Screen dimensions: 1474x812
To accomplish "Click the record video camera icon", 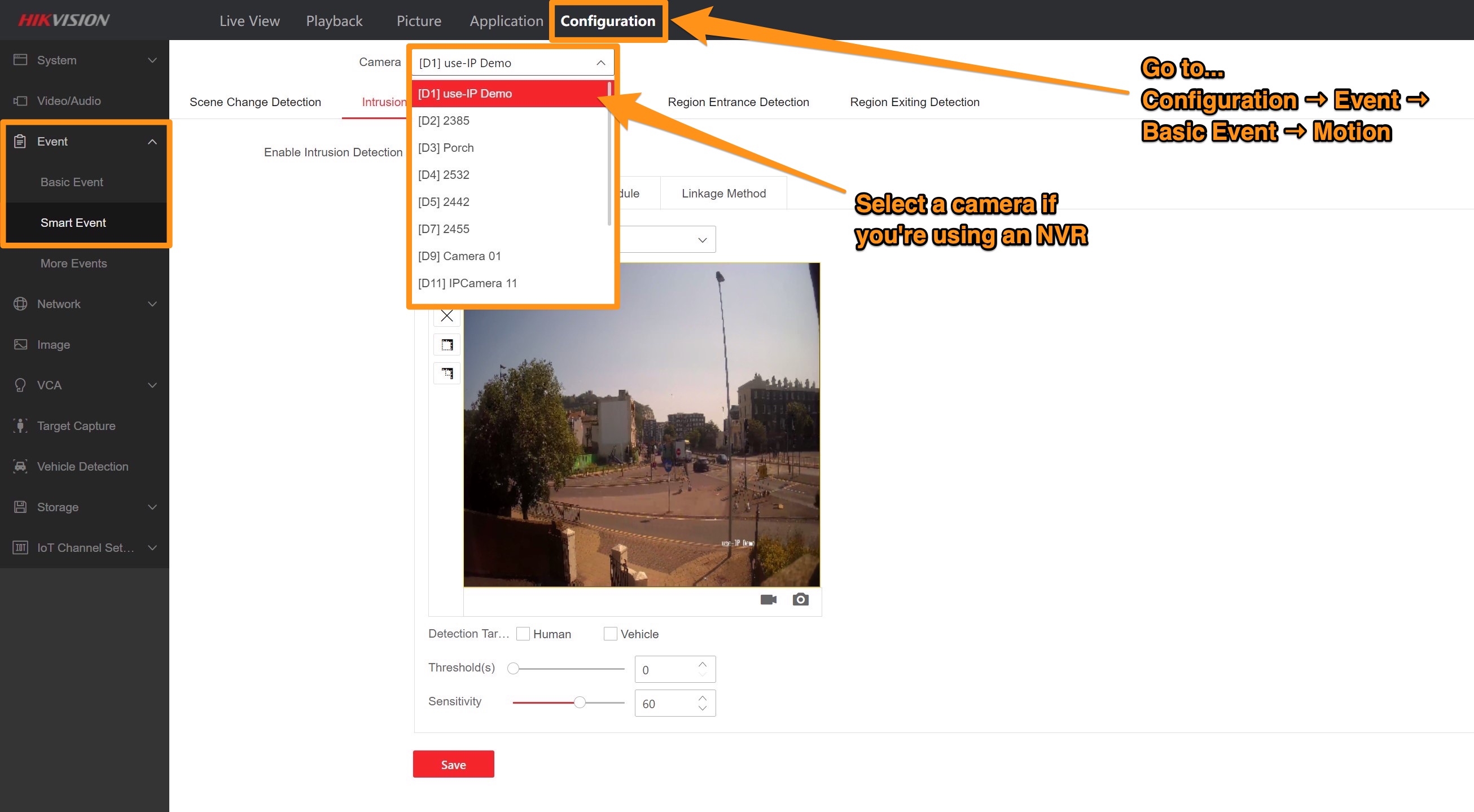I will pos(768,599).
